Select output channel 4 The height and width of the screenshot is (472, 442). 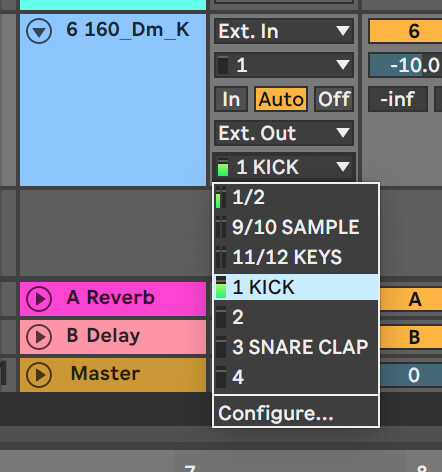(x=296, y=377)
